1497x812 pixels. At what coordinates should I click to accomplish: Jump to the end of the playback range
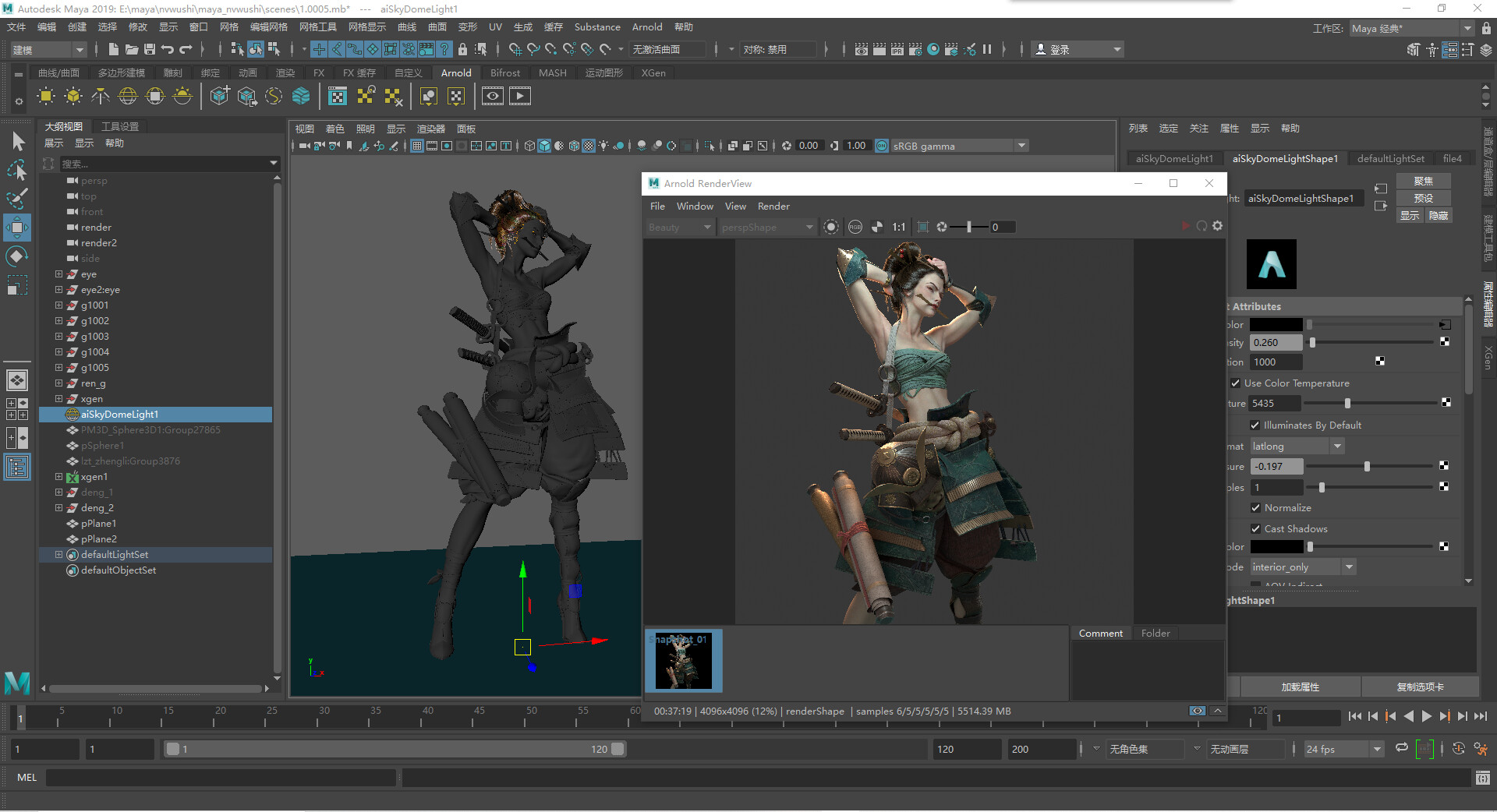pos(1480,716)
